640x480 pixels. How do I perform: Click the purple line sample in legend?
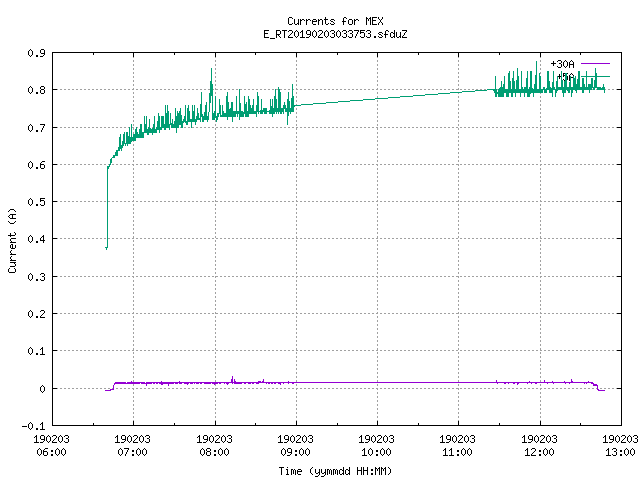point(595,64)
